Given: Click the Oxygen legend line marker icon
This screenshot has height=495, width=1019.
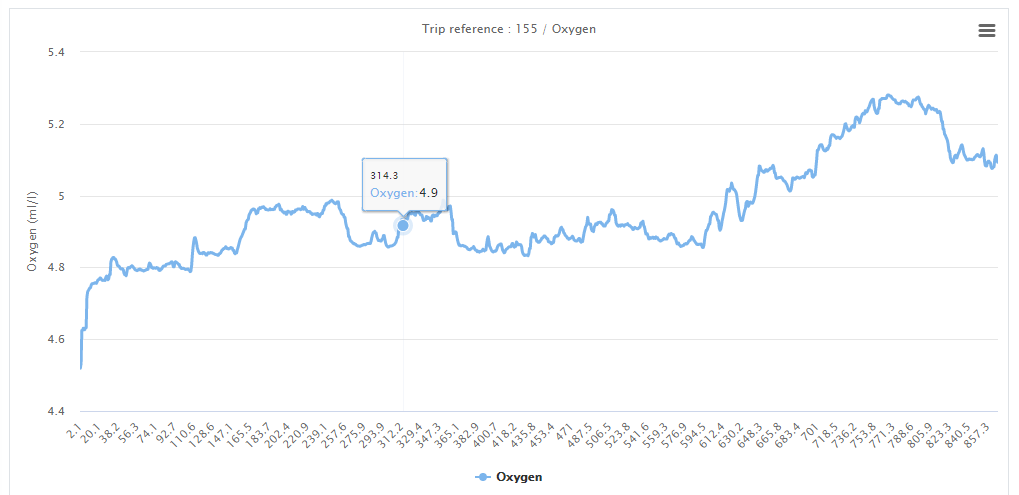Looking at the screenshot, I should pyautogui.click(x=483, y=477).
